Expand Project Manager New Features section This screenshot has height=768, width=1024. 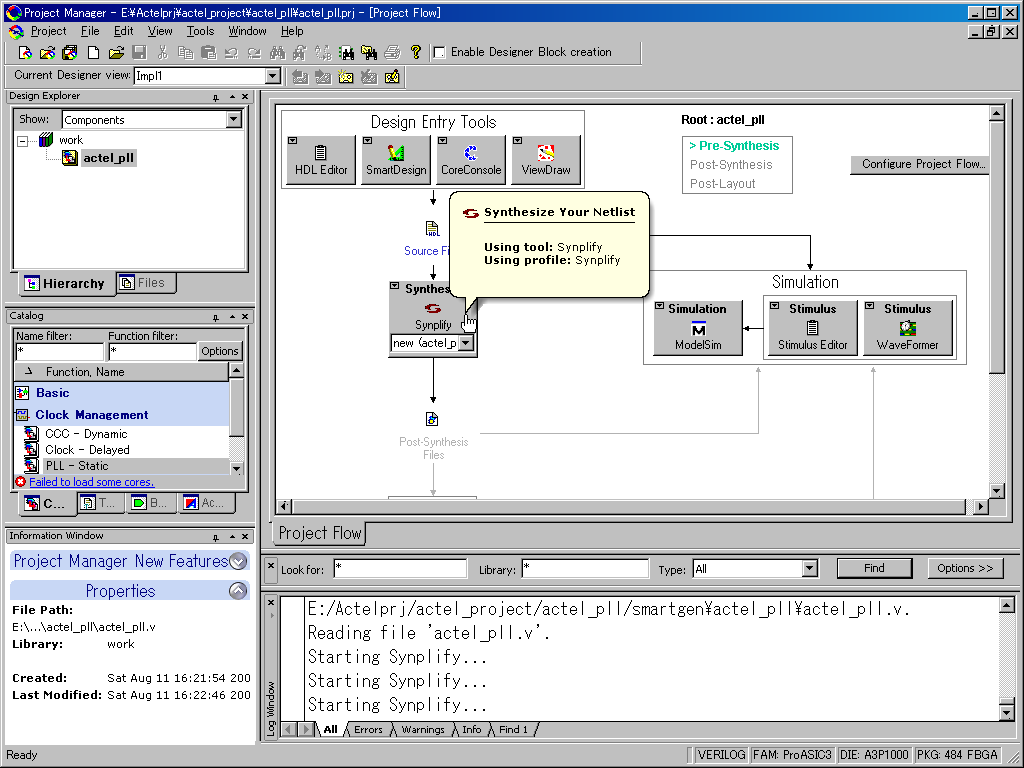pyautogui.click(x=238, y=561)
